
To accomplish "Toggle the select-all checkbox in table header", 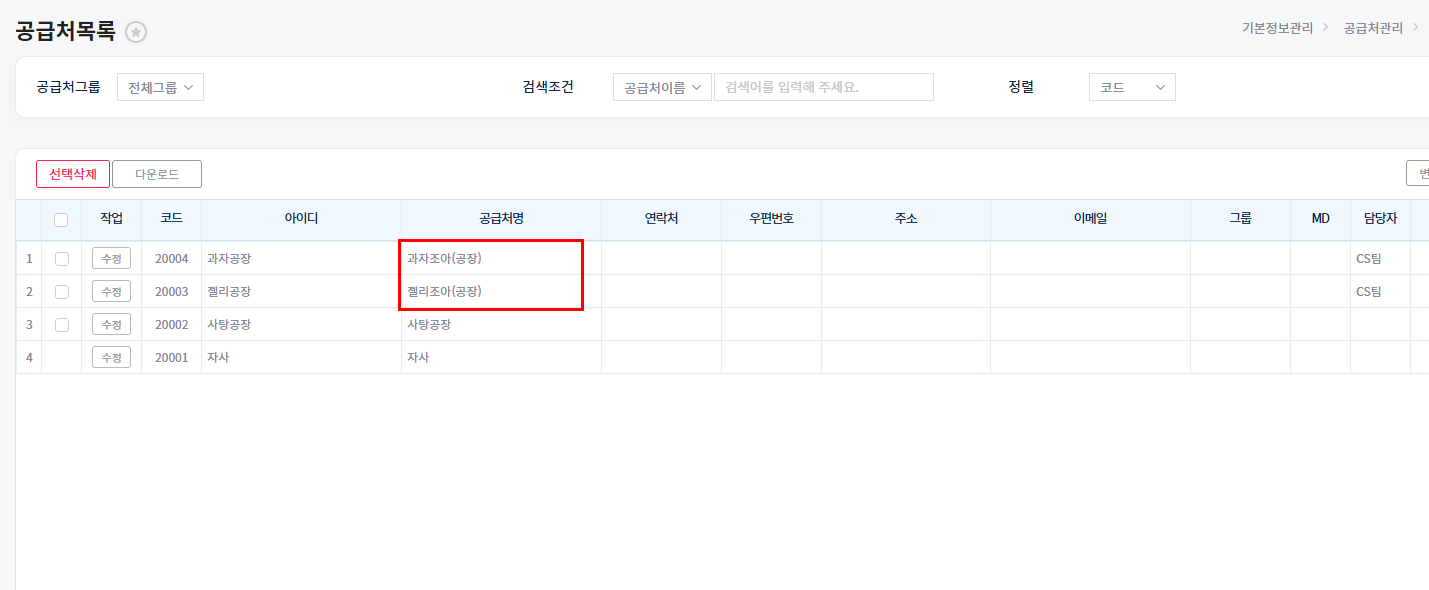I will [x=61, y=220].
